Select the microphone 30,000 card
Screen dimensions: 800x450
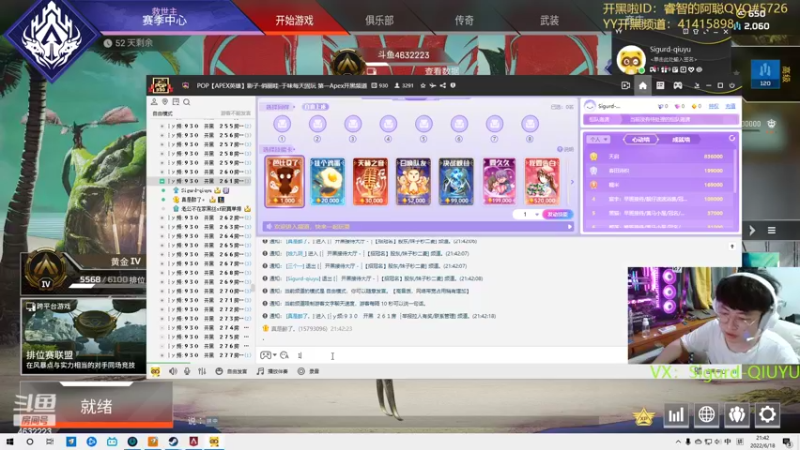pos(370,181)
